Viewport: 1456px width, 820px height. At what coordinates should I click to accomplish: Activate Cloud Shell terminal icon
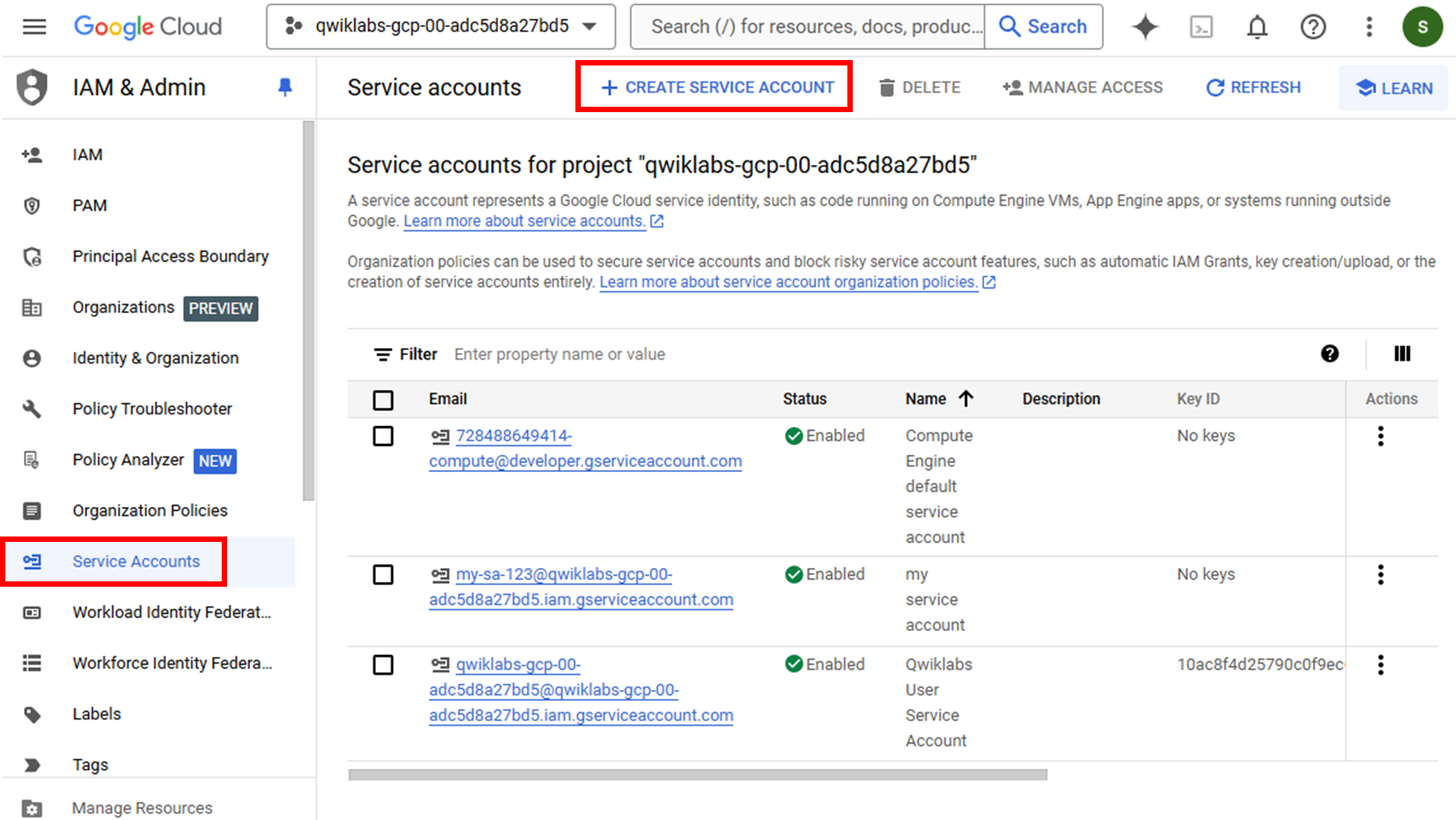pyautogui.click(x=1201, y=27)
